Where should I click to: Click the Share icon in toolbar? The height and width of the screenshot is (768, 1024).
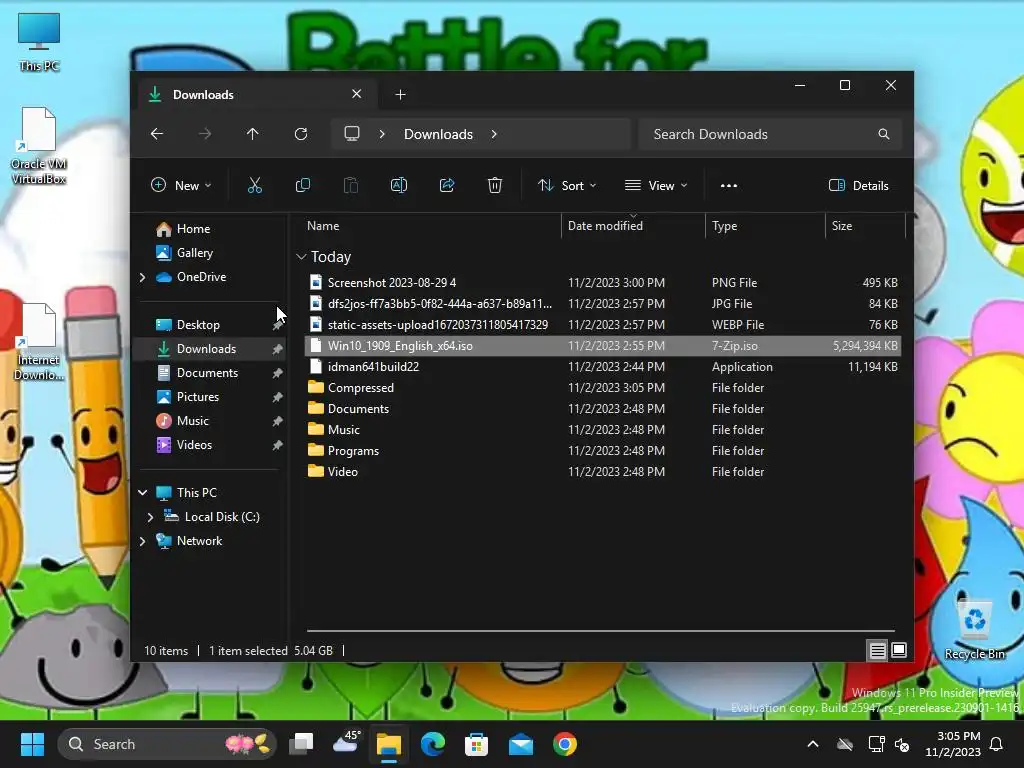[x=447, y=185]
